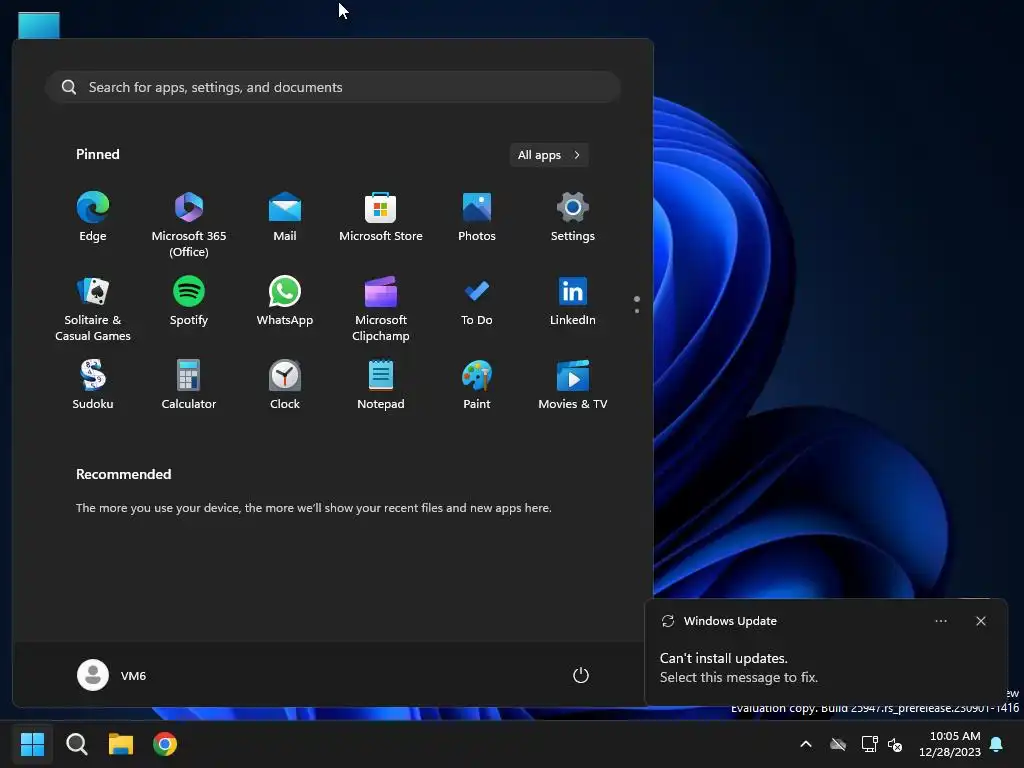Screen dimensions: 1024x768
Task: Open File Explorer from the taskbar
Action: pos(121,744)
